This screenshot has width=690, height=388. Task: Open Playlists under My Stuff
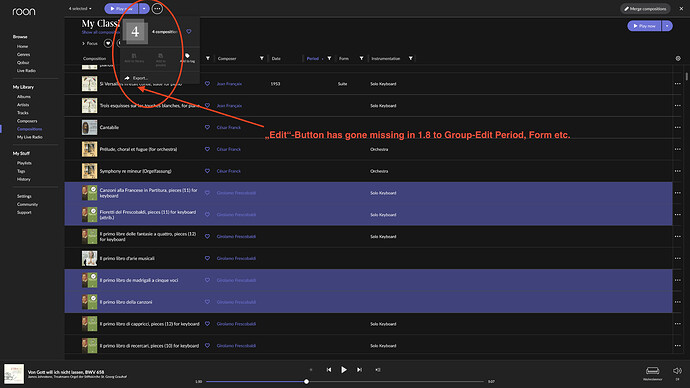pos(24,163)
